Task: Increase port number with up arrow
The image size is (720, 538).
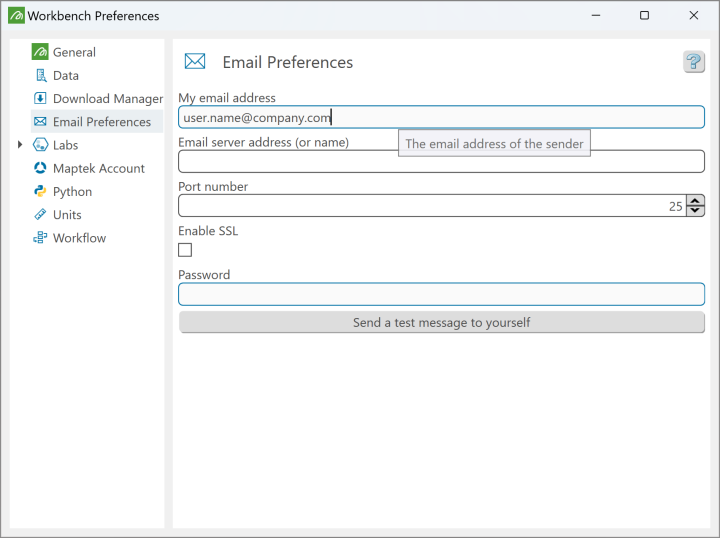Action: coord(696,201)
